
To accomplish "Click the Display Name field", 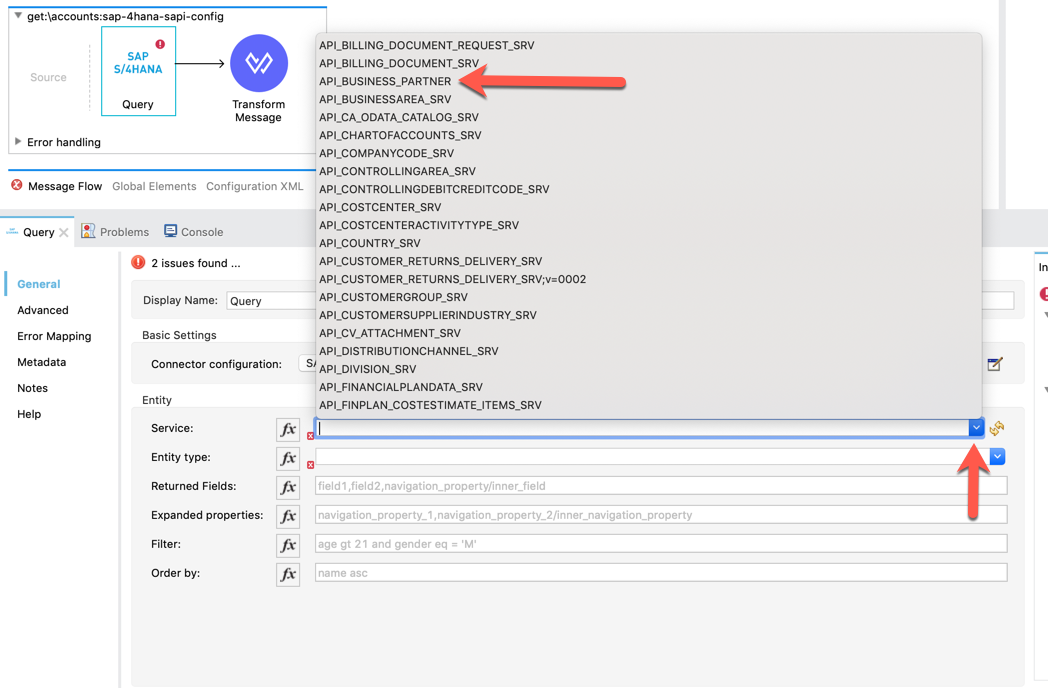I will [x=271, y=301].
